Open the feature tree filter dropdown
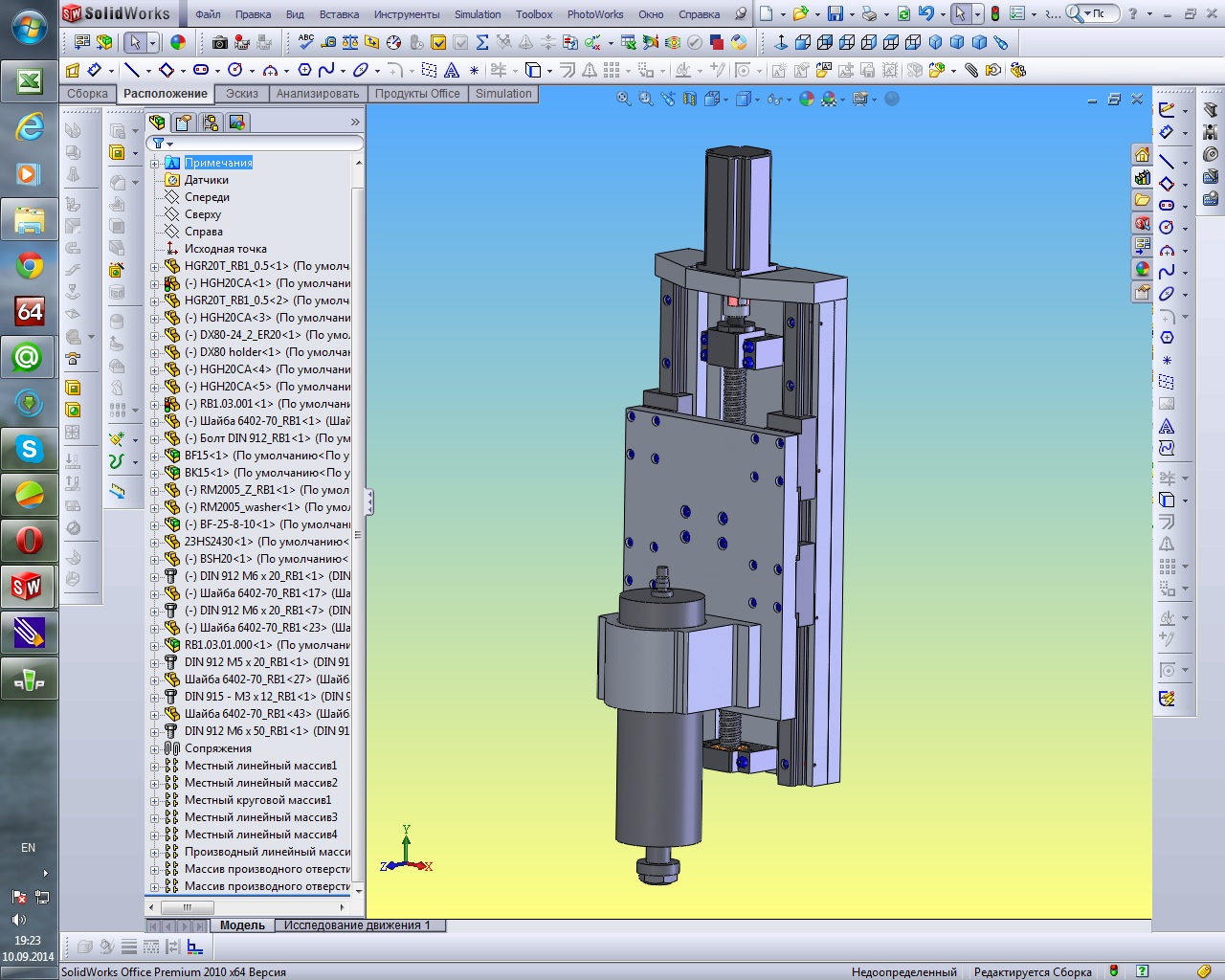 pyautogui.click(x=169, y=144)
